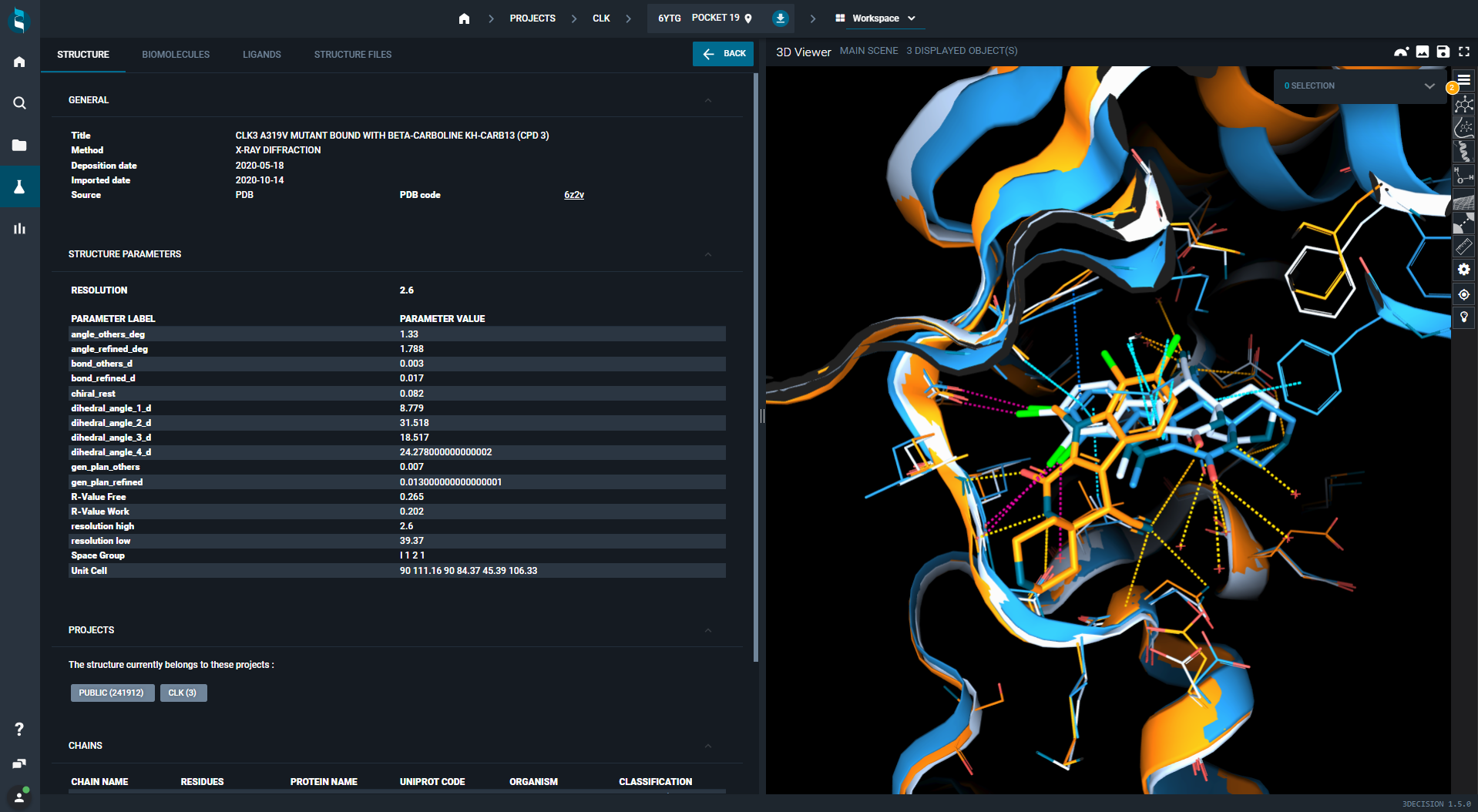1478x812 pixels.
Task: Switch to the Biomolecules tab
Action: click(176, 55)
